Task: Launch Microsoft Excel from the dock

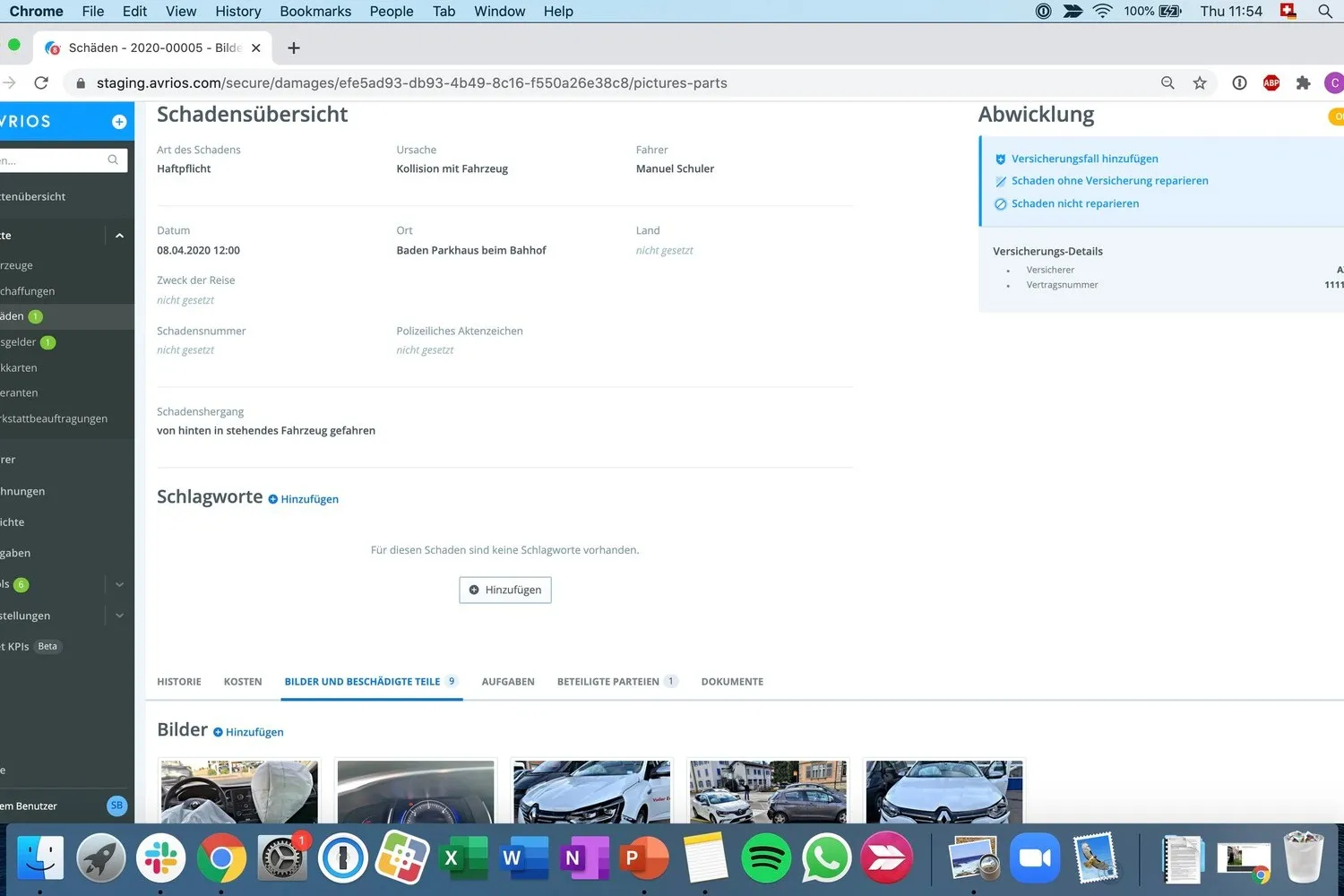Action: point(464,858)
